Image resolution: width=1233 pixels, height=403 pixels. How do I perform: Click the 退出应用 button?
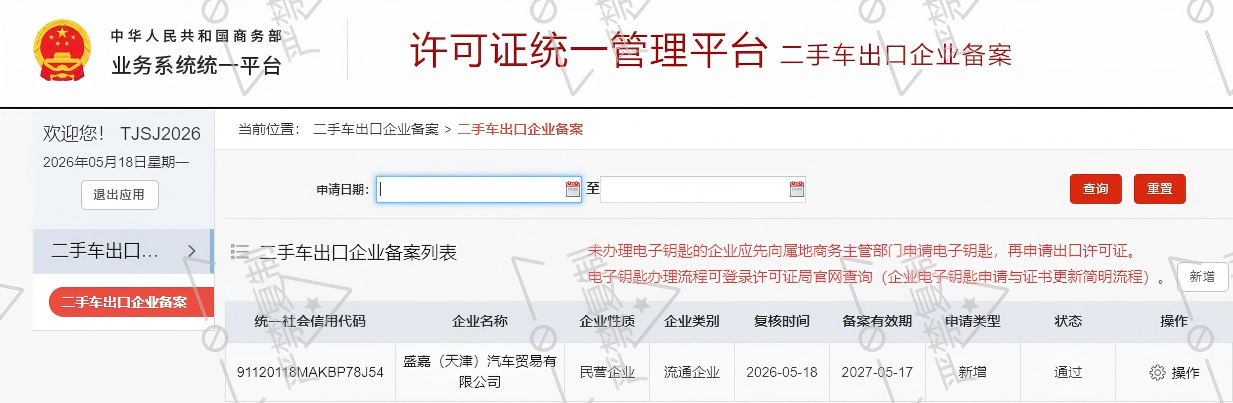[x=120, y=194]
